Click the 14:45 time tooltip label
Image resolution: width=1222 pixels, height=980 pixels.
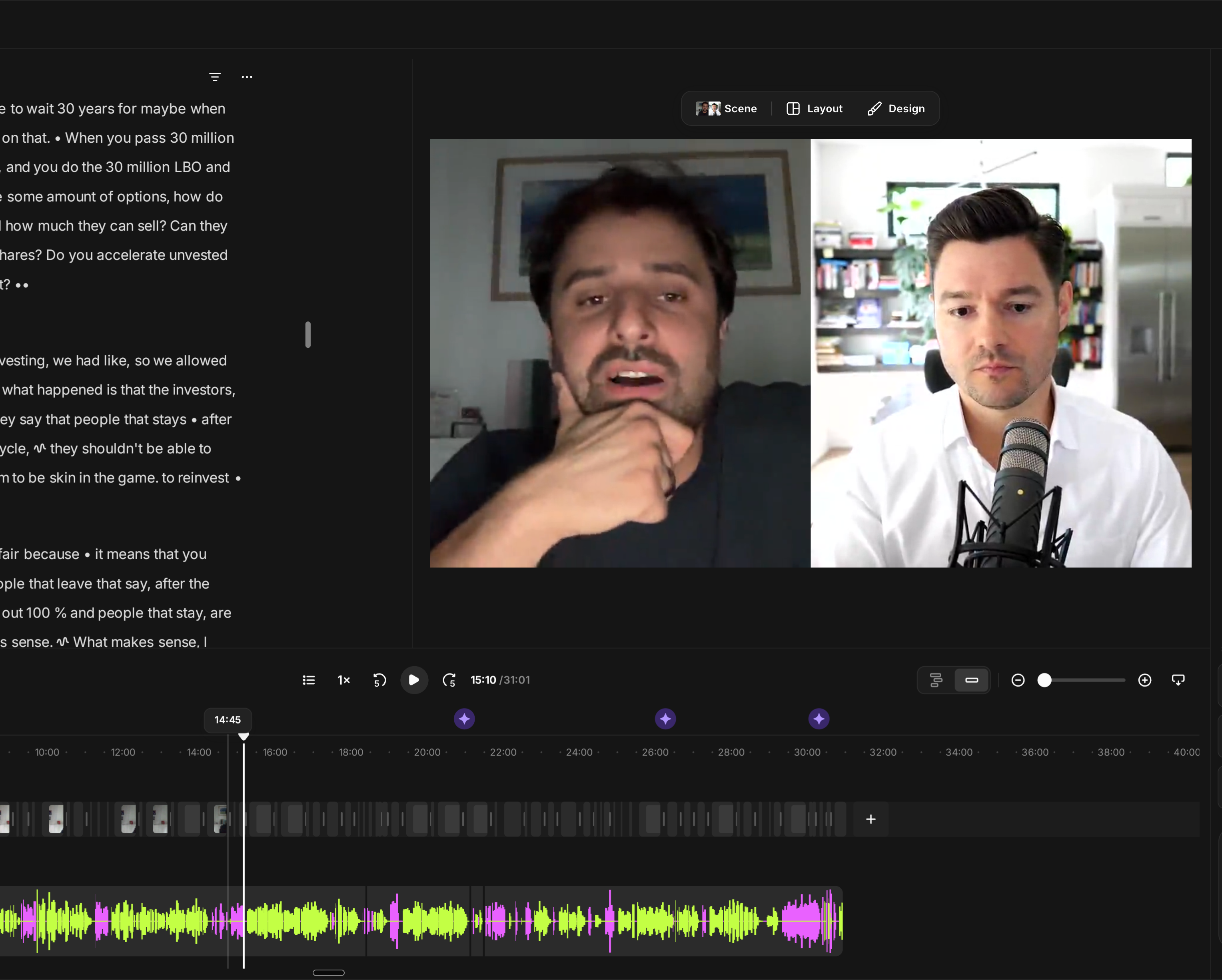(228, 719)
